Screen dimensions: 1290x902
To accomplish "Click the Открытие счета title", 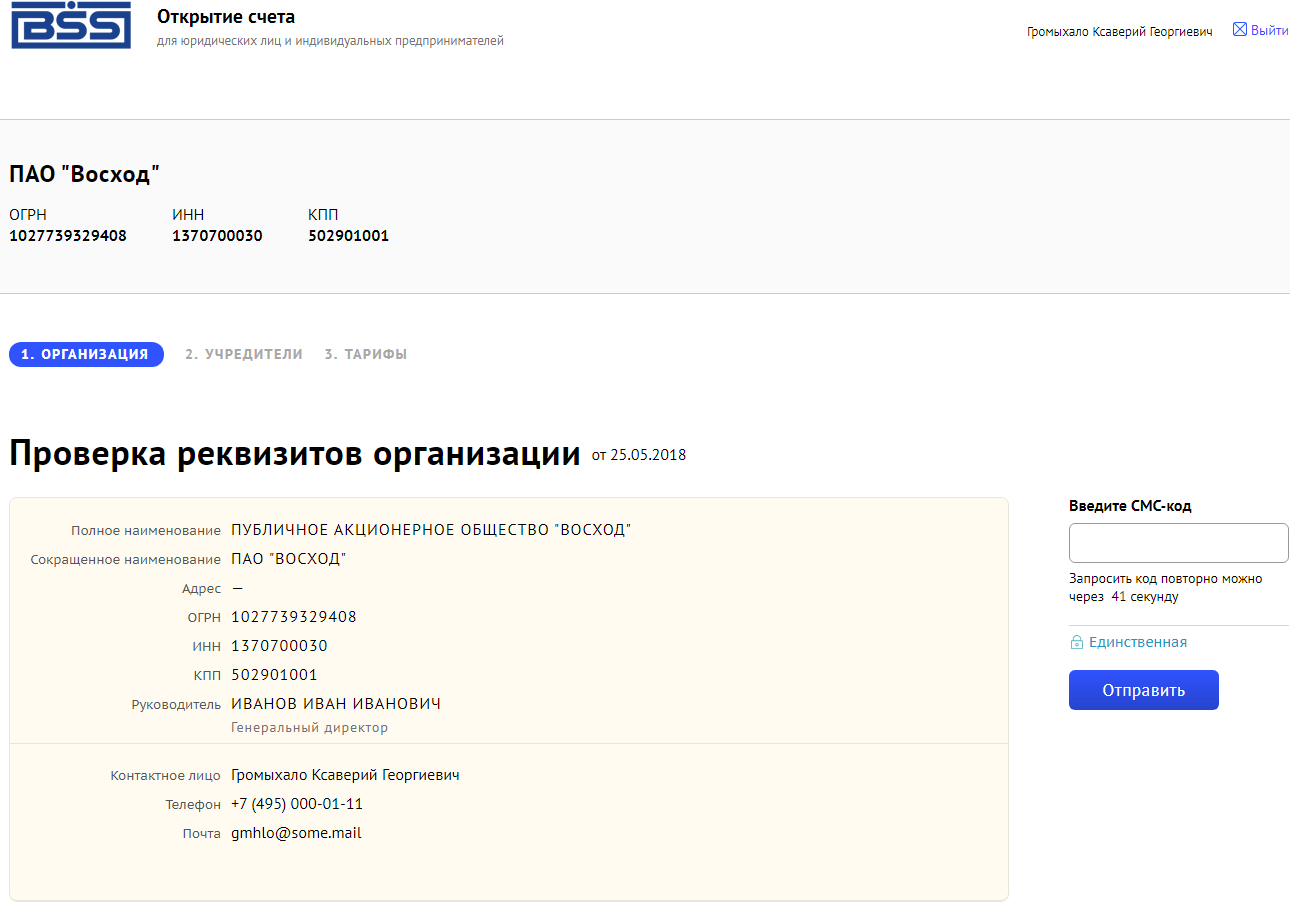I will (226, 17).
